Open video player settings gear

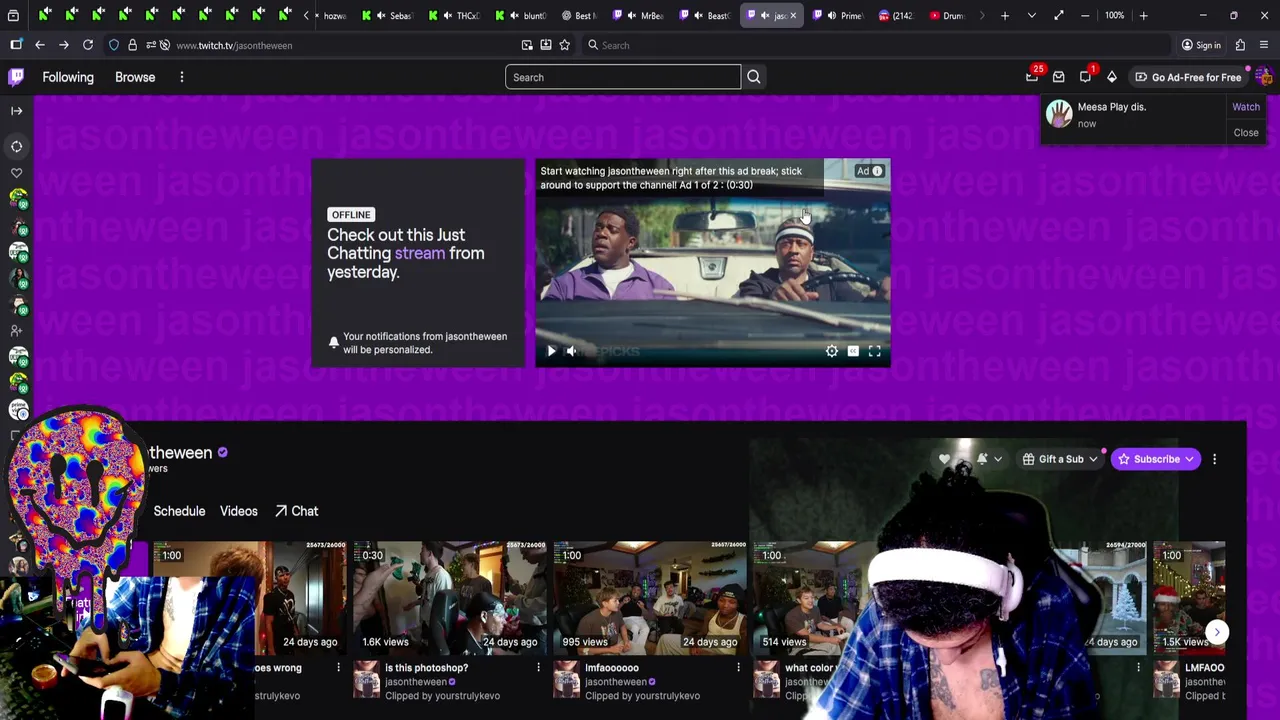click(831, 351)
